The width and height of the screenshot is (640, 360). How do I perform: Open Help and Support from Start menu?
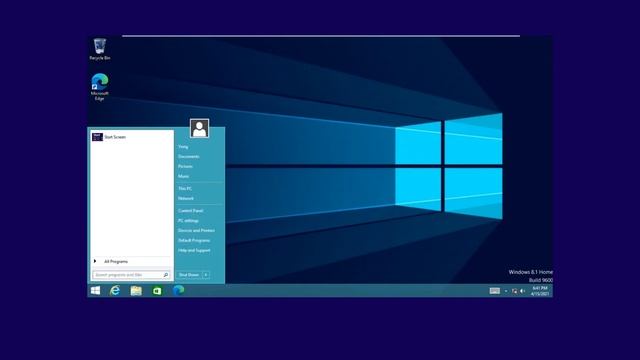pos(194,250)
